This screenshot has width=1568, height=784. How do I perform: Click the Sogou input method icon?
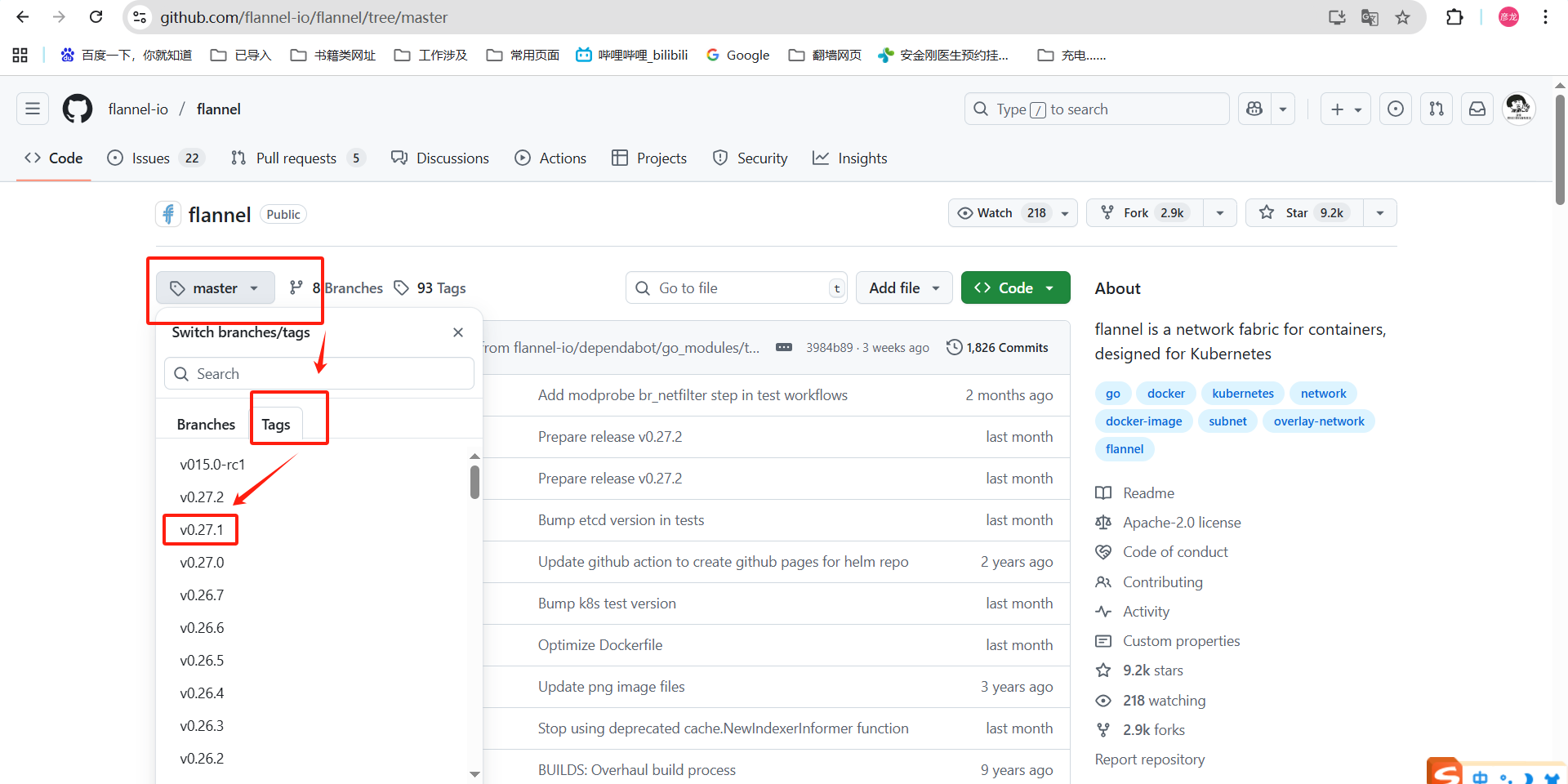pyautogui.click(x=1445, y=772)
